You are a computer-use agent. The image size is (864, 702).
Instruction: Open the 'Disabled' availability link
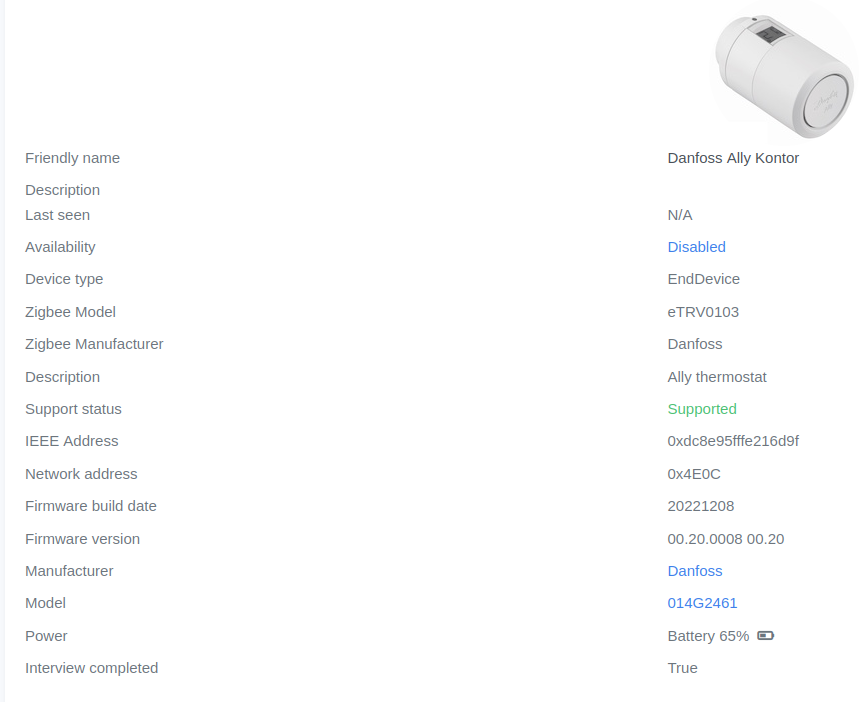[x=696, y=247]
